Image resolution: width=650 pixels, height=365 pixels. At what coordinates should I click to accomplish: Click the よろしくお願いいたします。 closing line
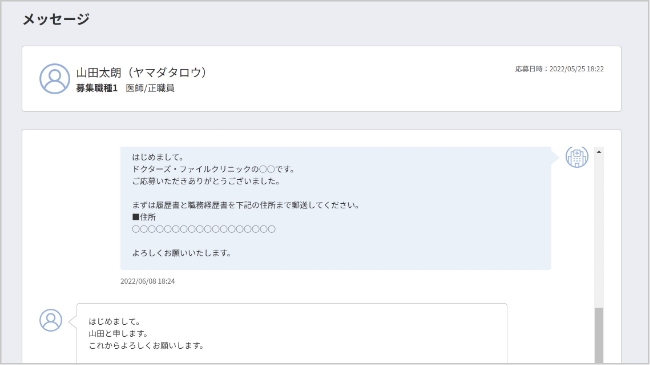182,253
